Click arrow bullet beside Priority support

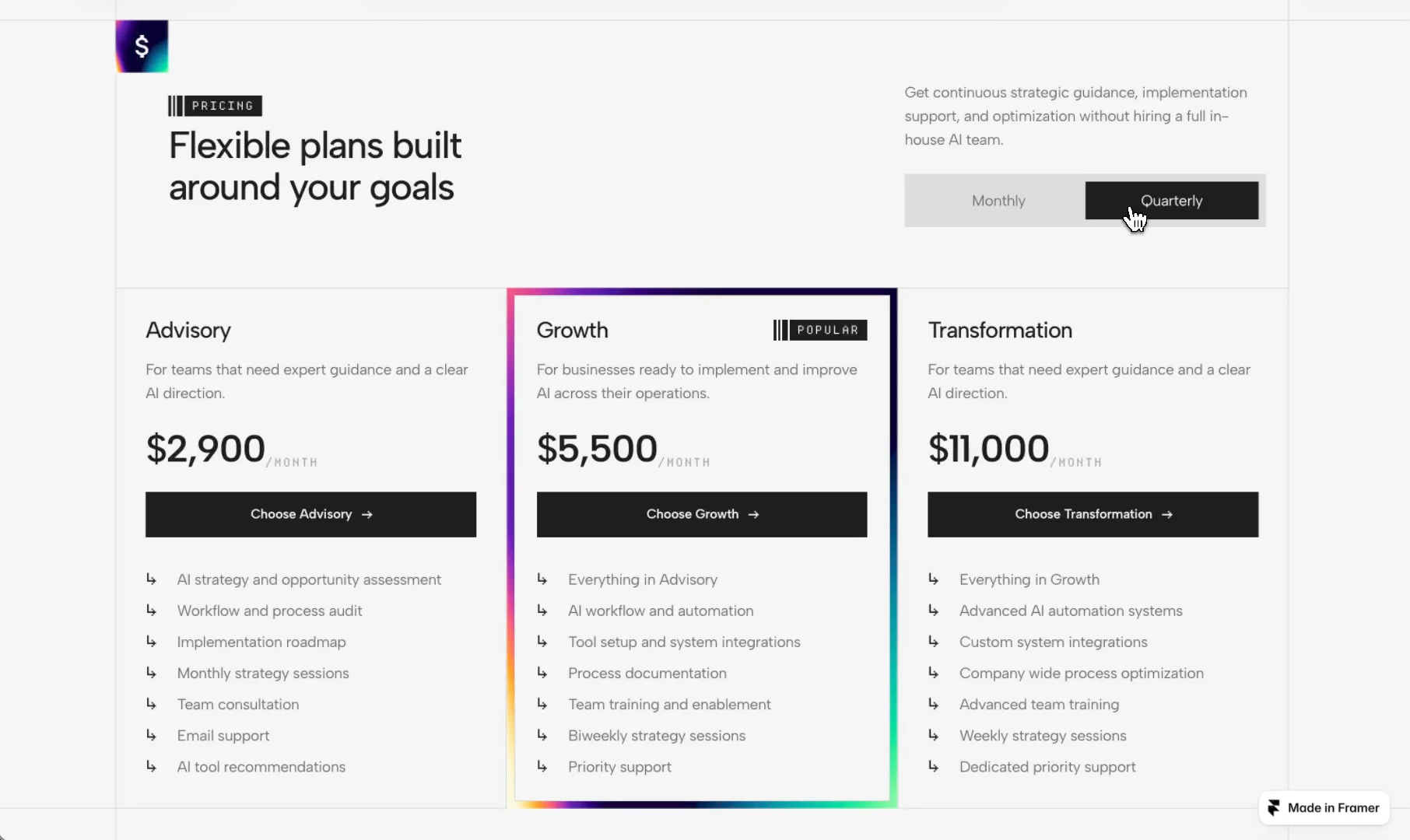pos(542,766)
